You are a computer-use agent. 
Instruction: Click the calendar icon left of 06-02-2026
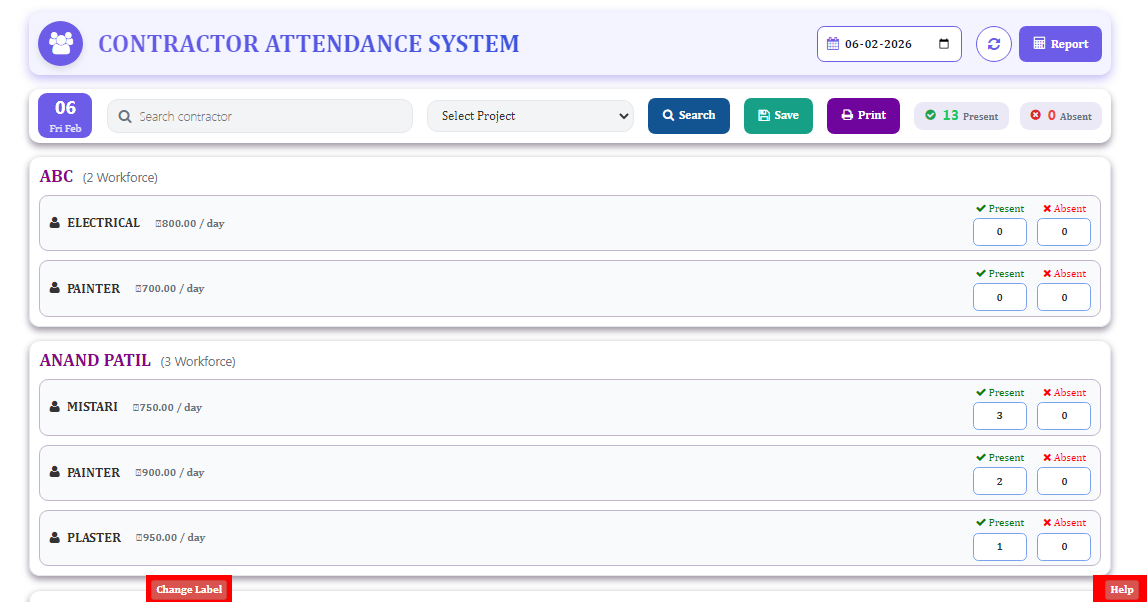pos(832,44)
